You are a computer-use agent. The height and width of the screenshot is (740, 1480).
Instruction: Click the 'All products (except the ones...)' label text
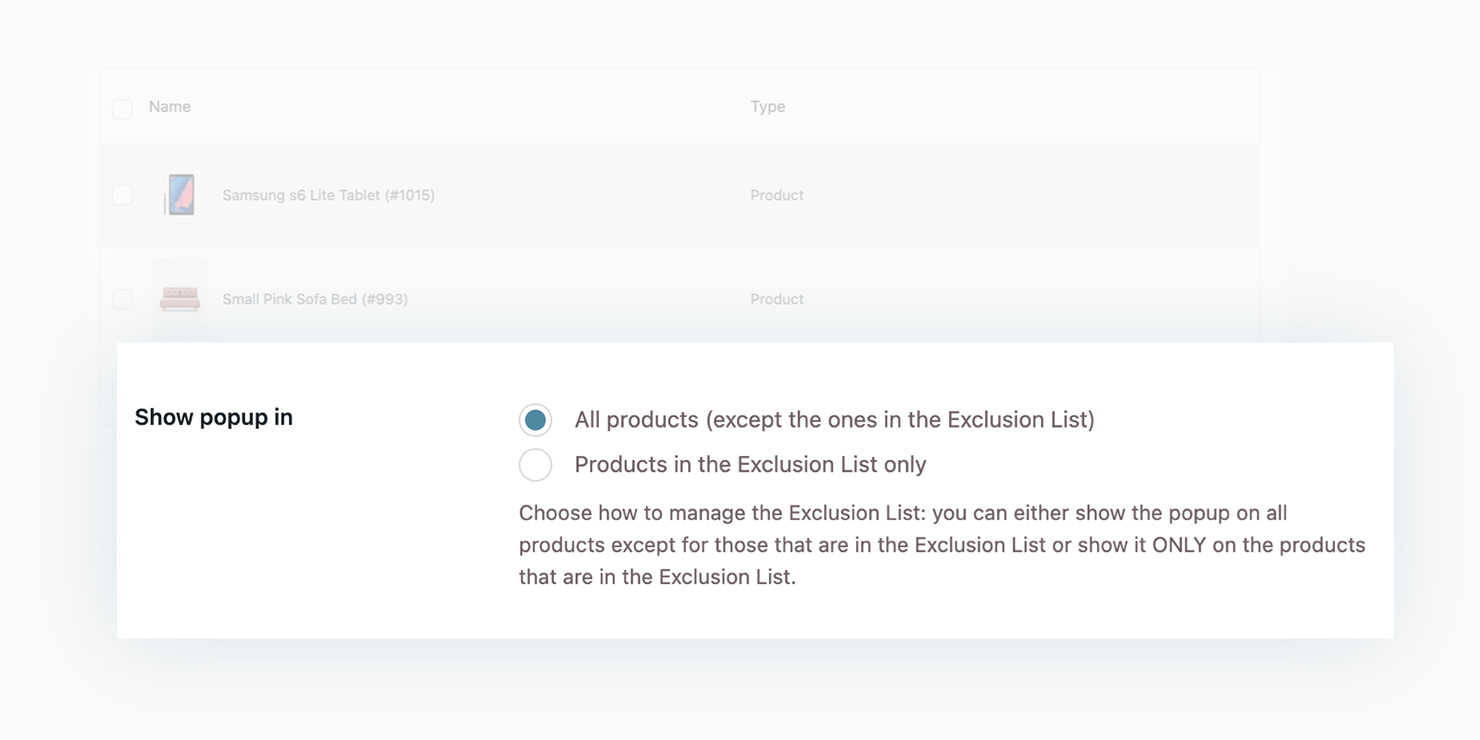(834, 420)
